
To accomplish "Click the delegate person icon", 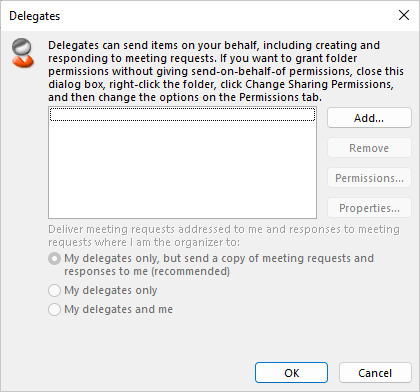I will tap(23, 53).
